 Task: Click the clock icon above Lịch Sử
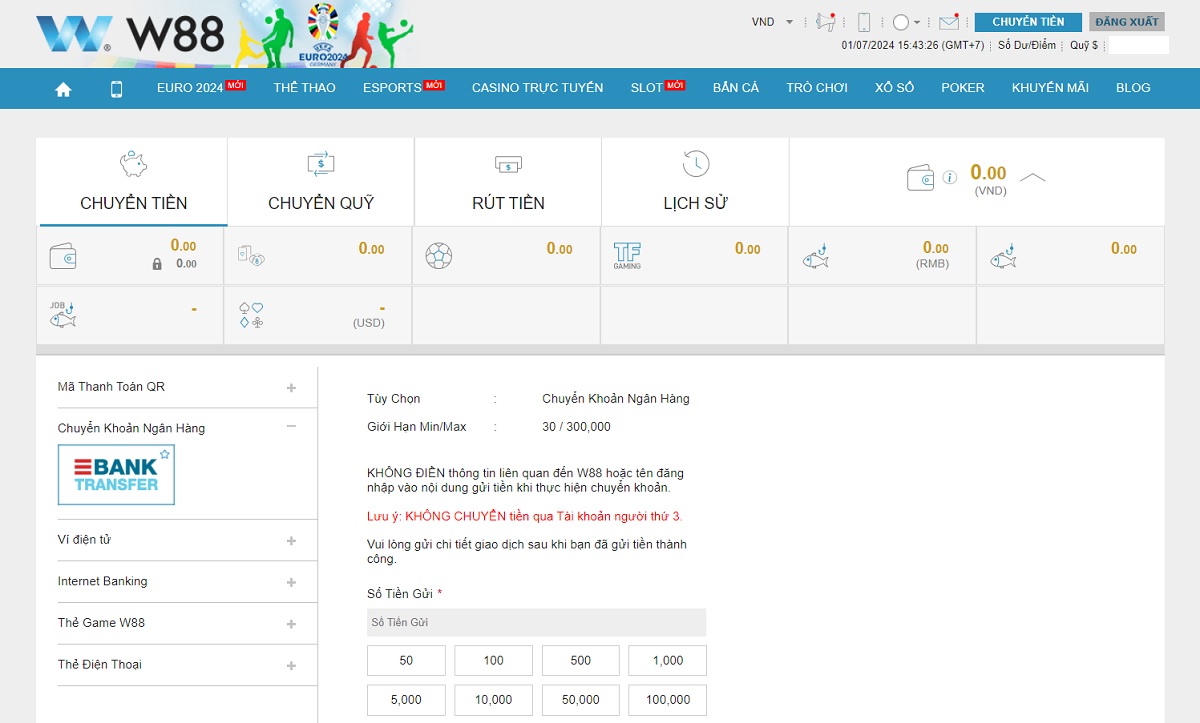point(695,162)
